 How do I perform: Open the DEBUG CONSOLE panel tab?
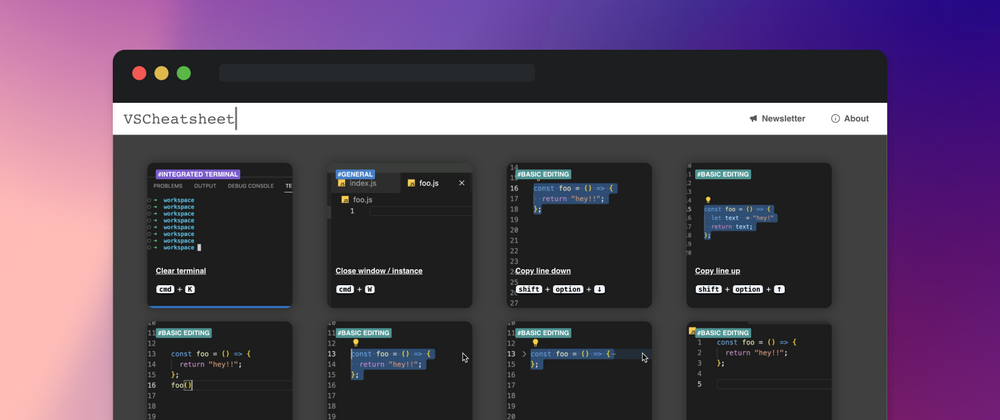[x=250, y=186]
